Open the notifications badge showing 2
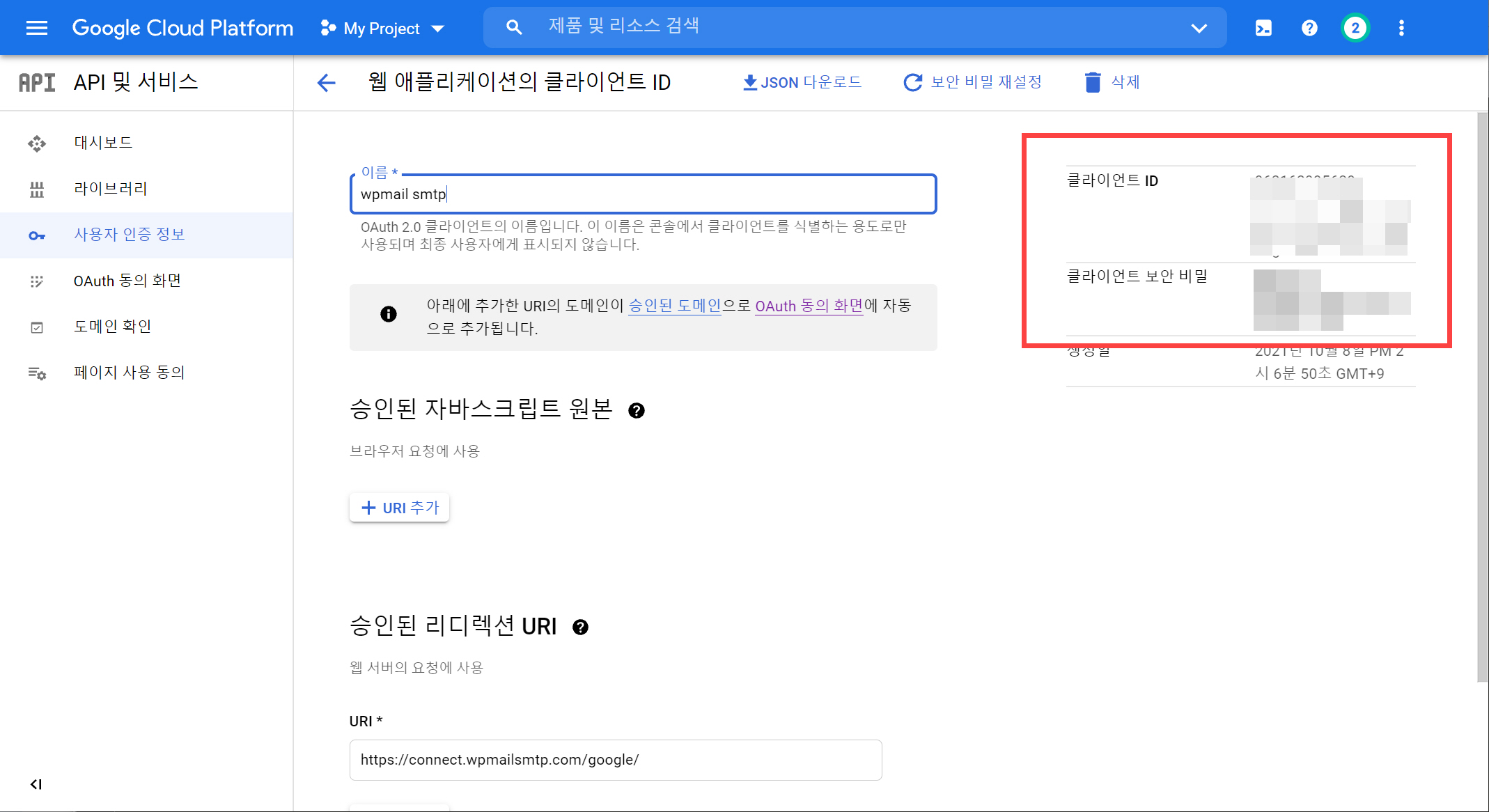The width and height of the screenshot is (1489, 812). click(1355, 28)
